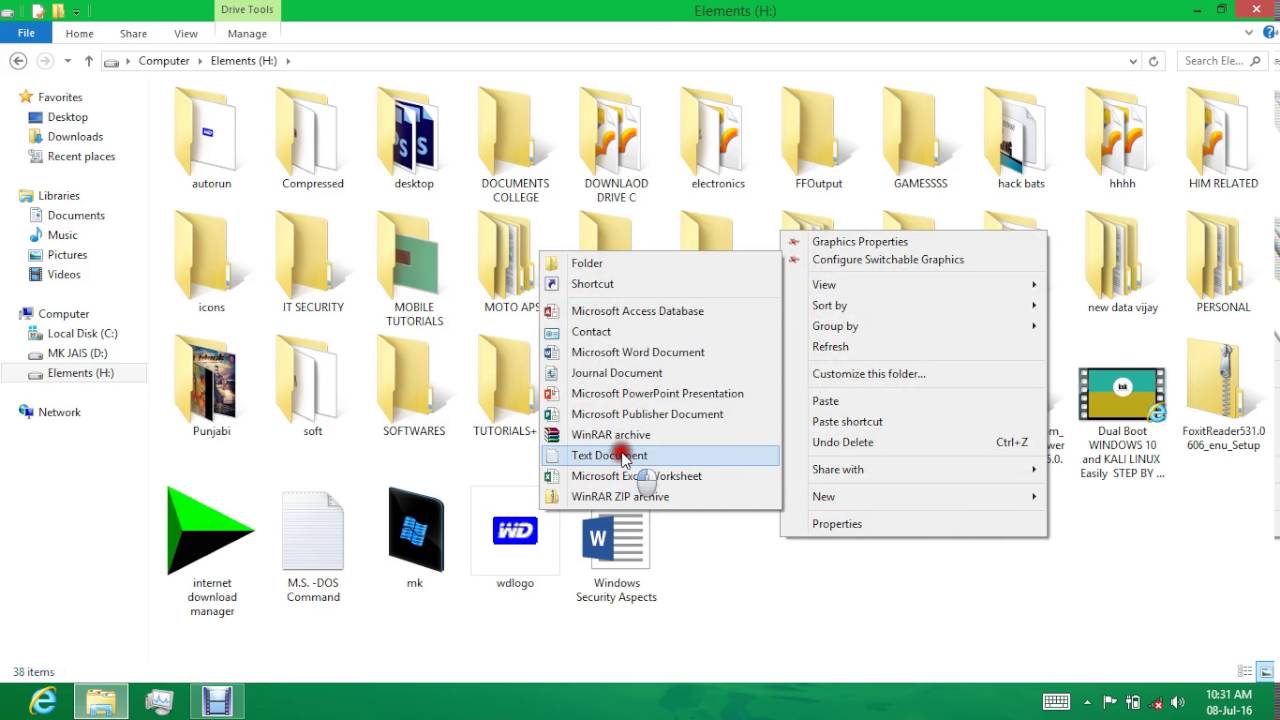Viewport: 1280px width, 720px height.
Task: Expand the Sort by submenu
Action: coord(914,306)
